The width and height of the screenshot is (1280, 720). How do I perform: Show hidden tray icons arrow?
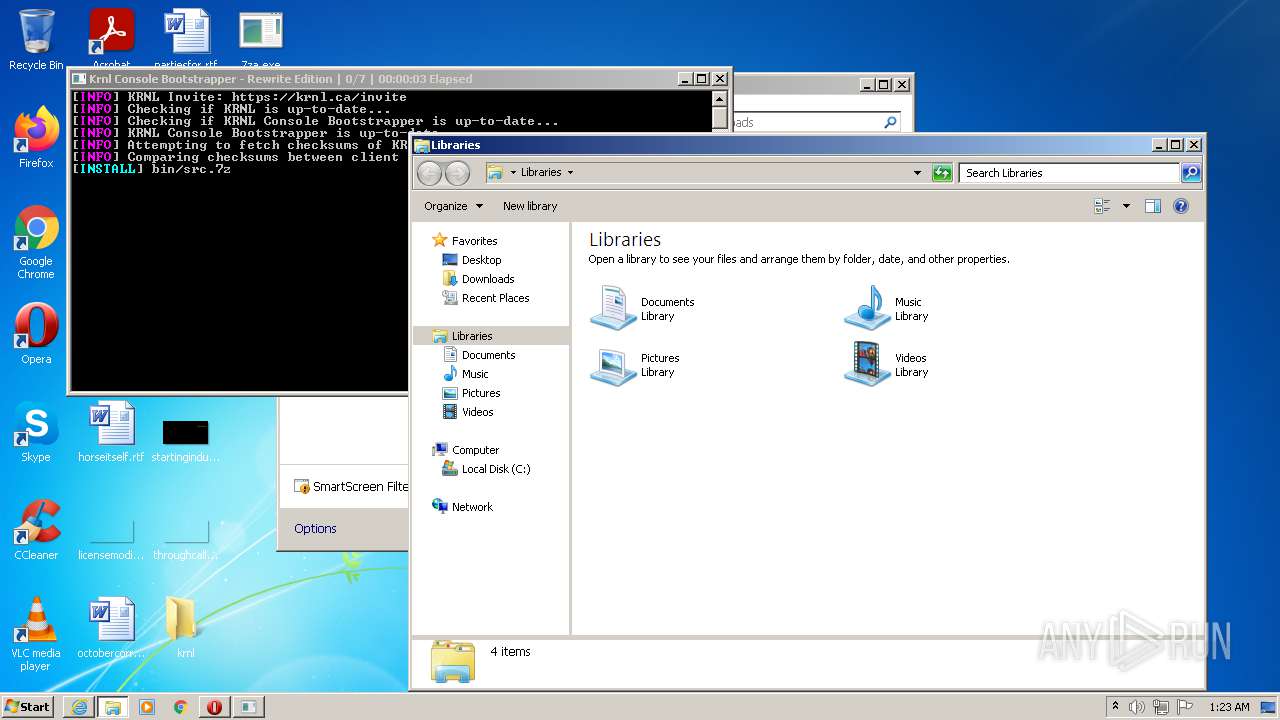coord(1116,707)
